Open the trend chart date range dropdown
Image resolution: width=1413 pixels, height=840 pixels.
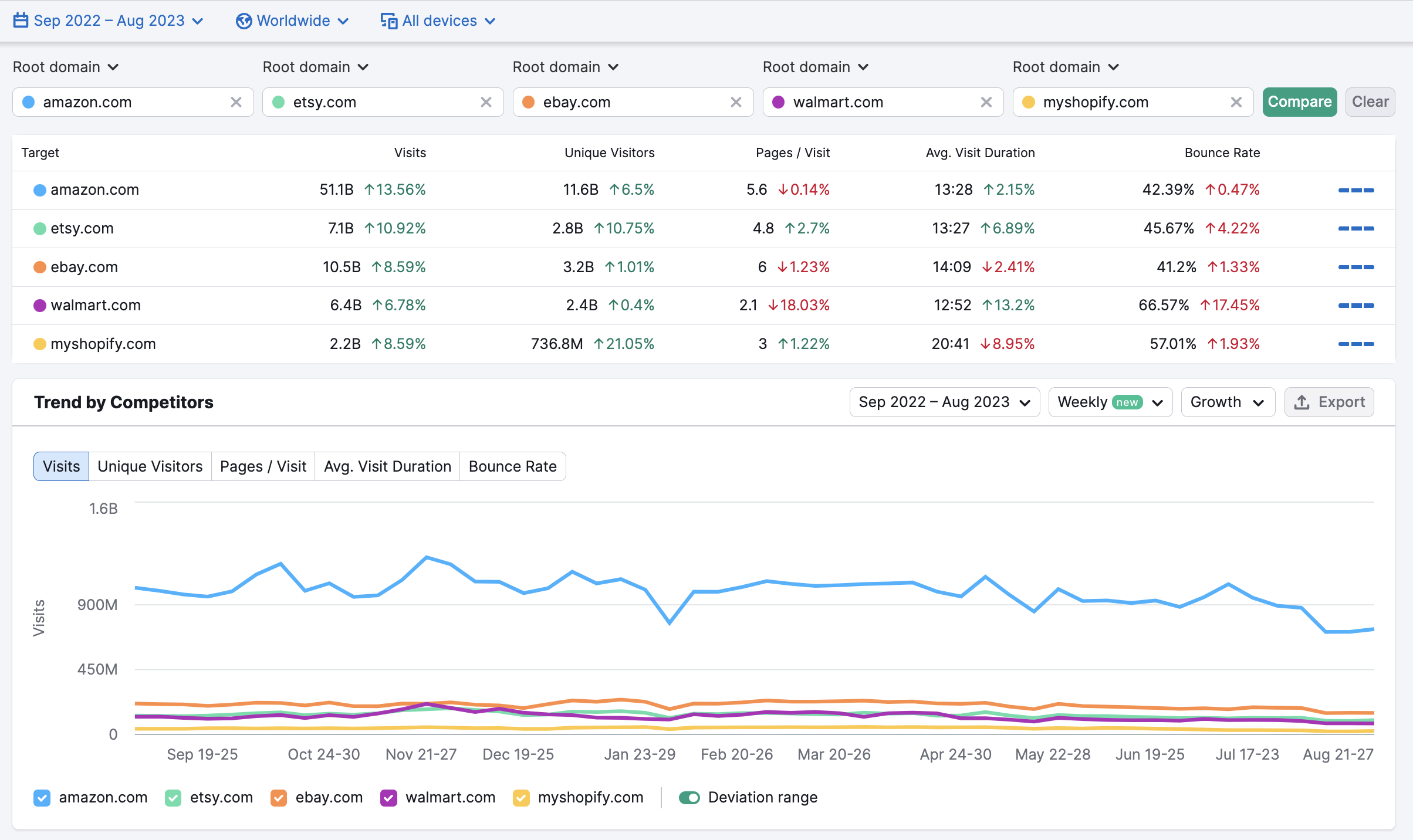click(x=945, y=402)
